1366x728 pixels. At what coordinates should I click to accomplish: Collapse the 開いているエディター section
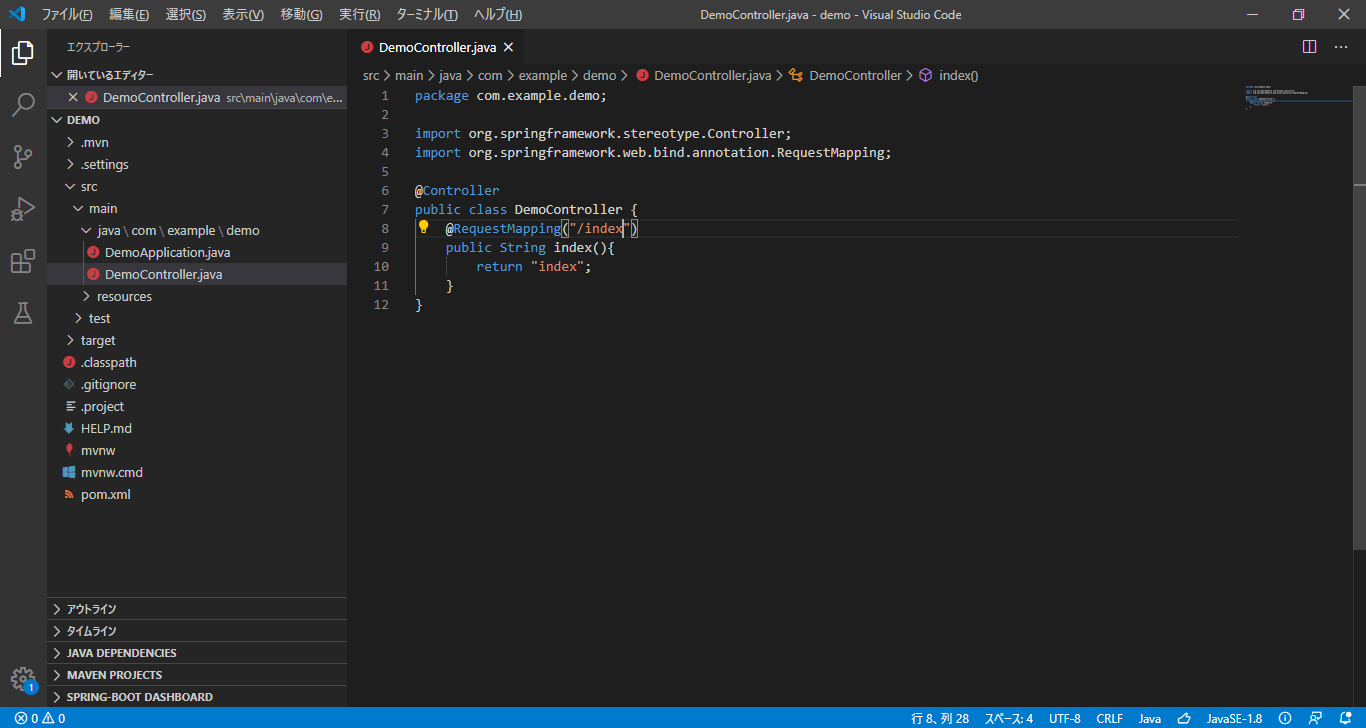click(197, 75)
